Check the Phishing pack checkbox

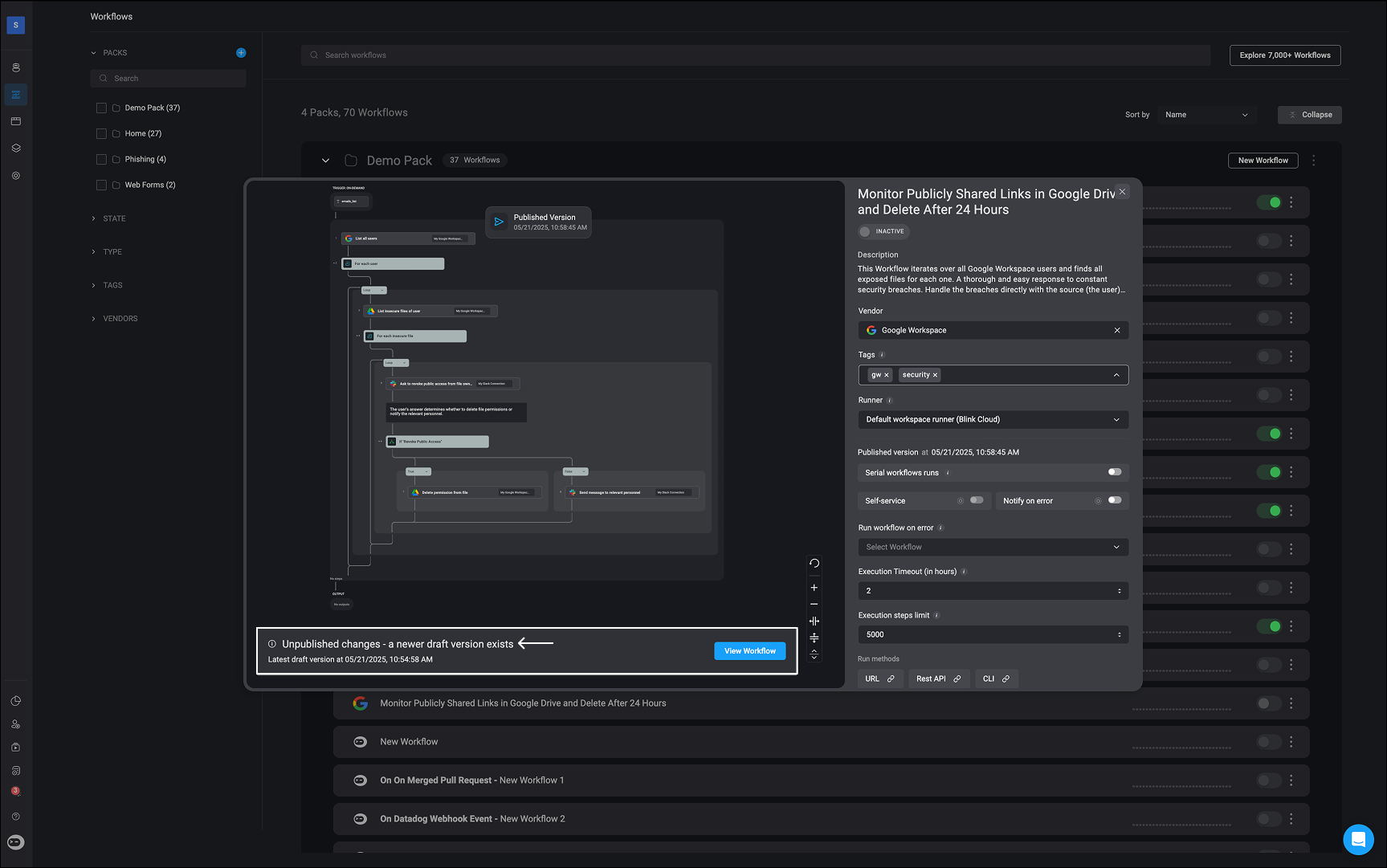(101, 159)
